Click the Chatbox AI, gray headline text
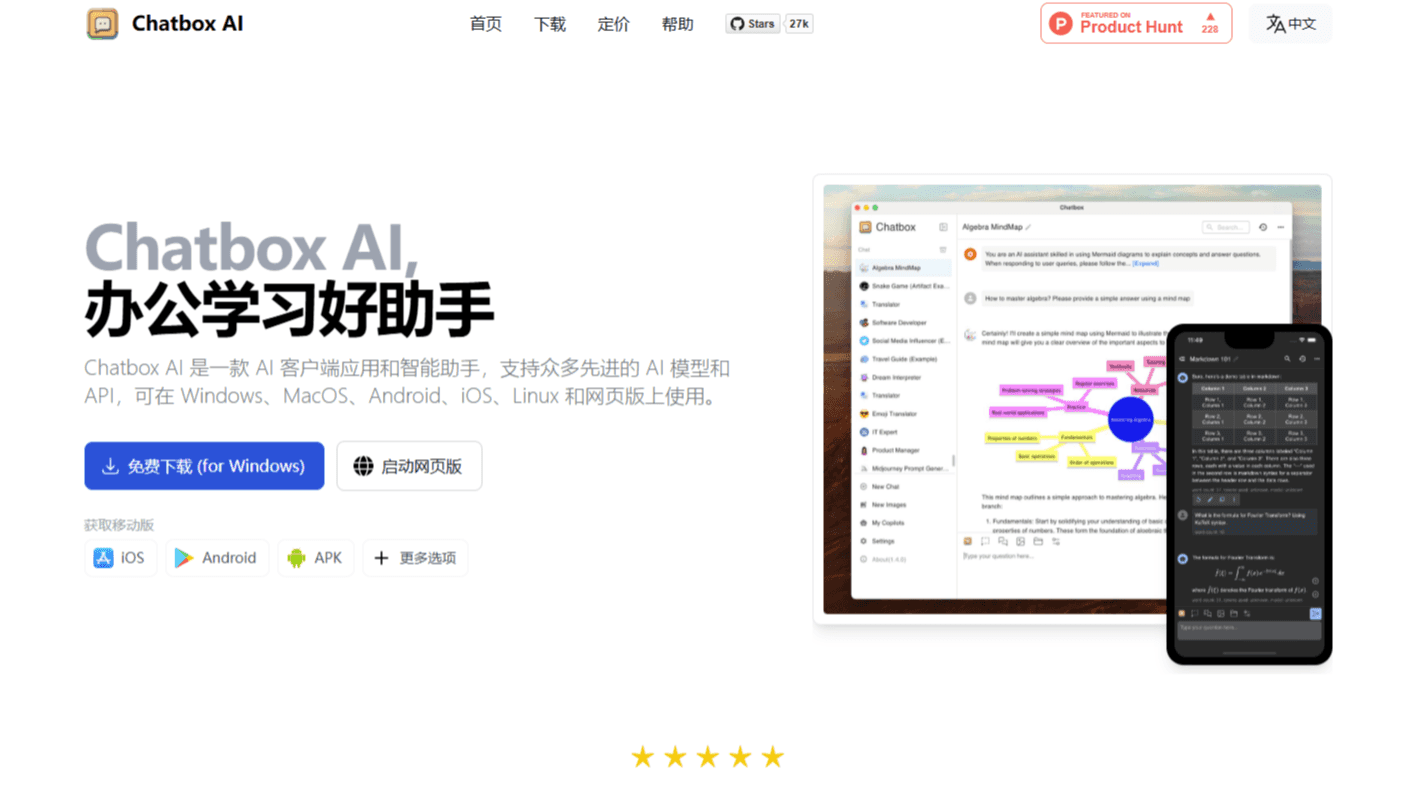The width and height of the screenshot is (1403, 786). pos(252,247)
